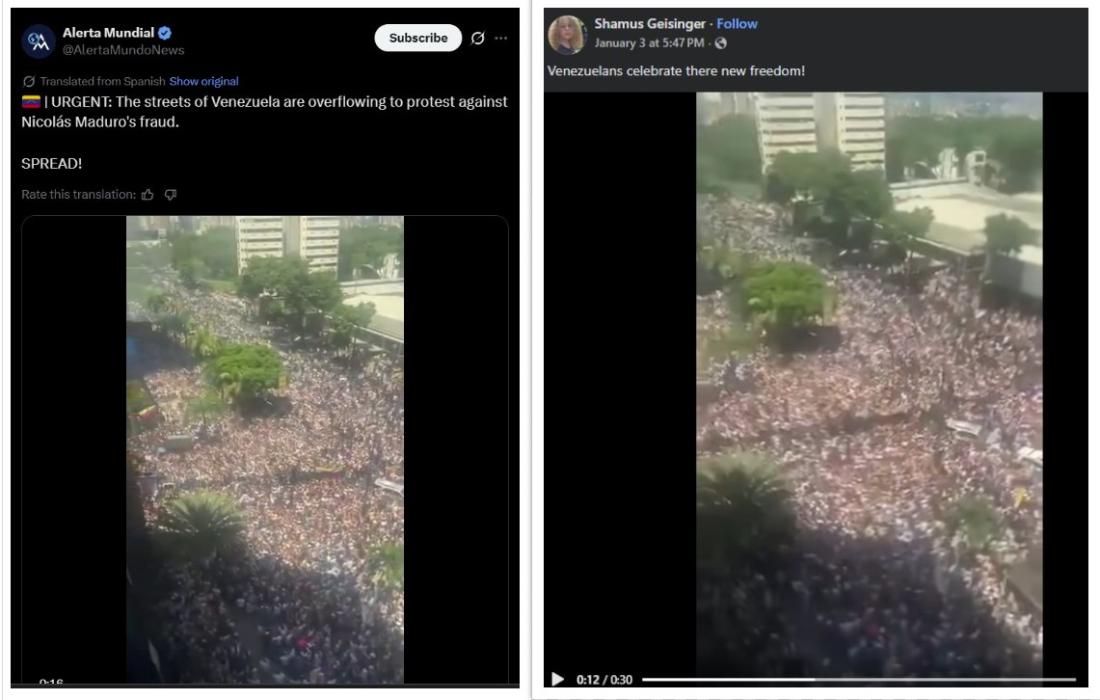Click the crowd video in the Facebook post

coord(869,382)
